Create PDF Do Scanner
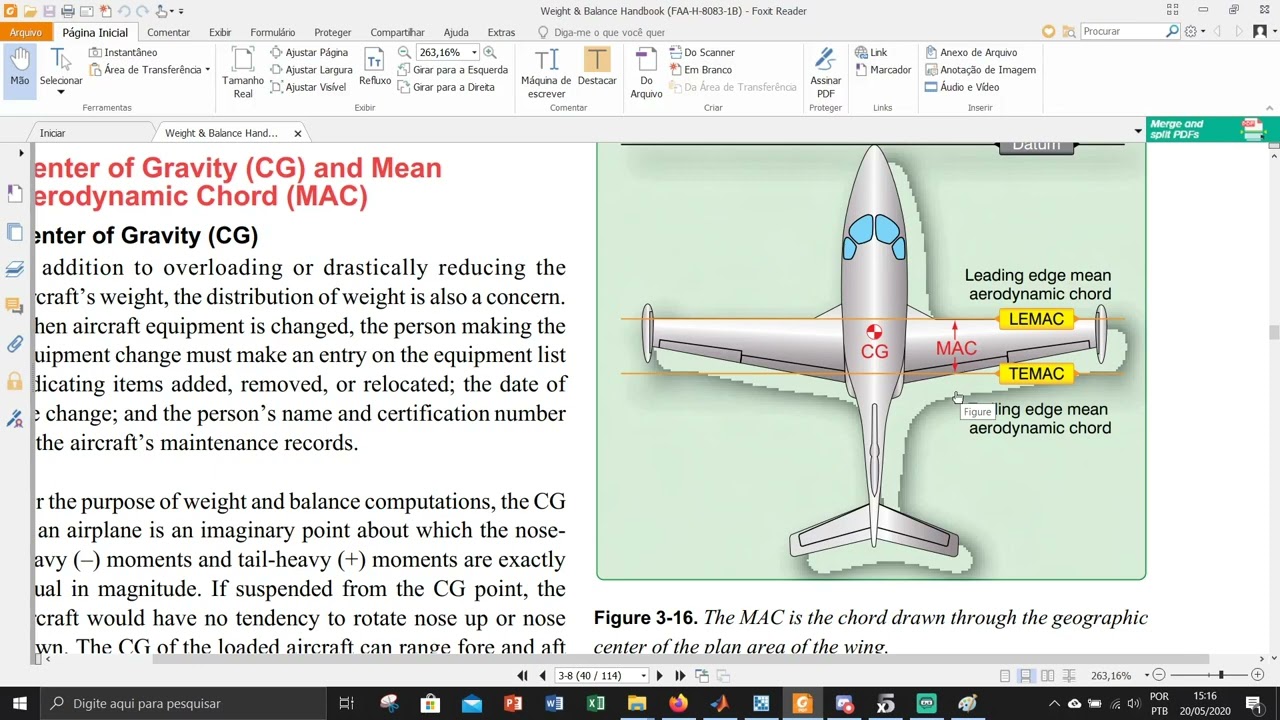1280x720 pixels. 701,52
